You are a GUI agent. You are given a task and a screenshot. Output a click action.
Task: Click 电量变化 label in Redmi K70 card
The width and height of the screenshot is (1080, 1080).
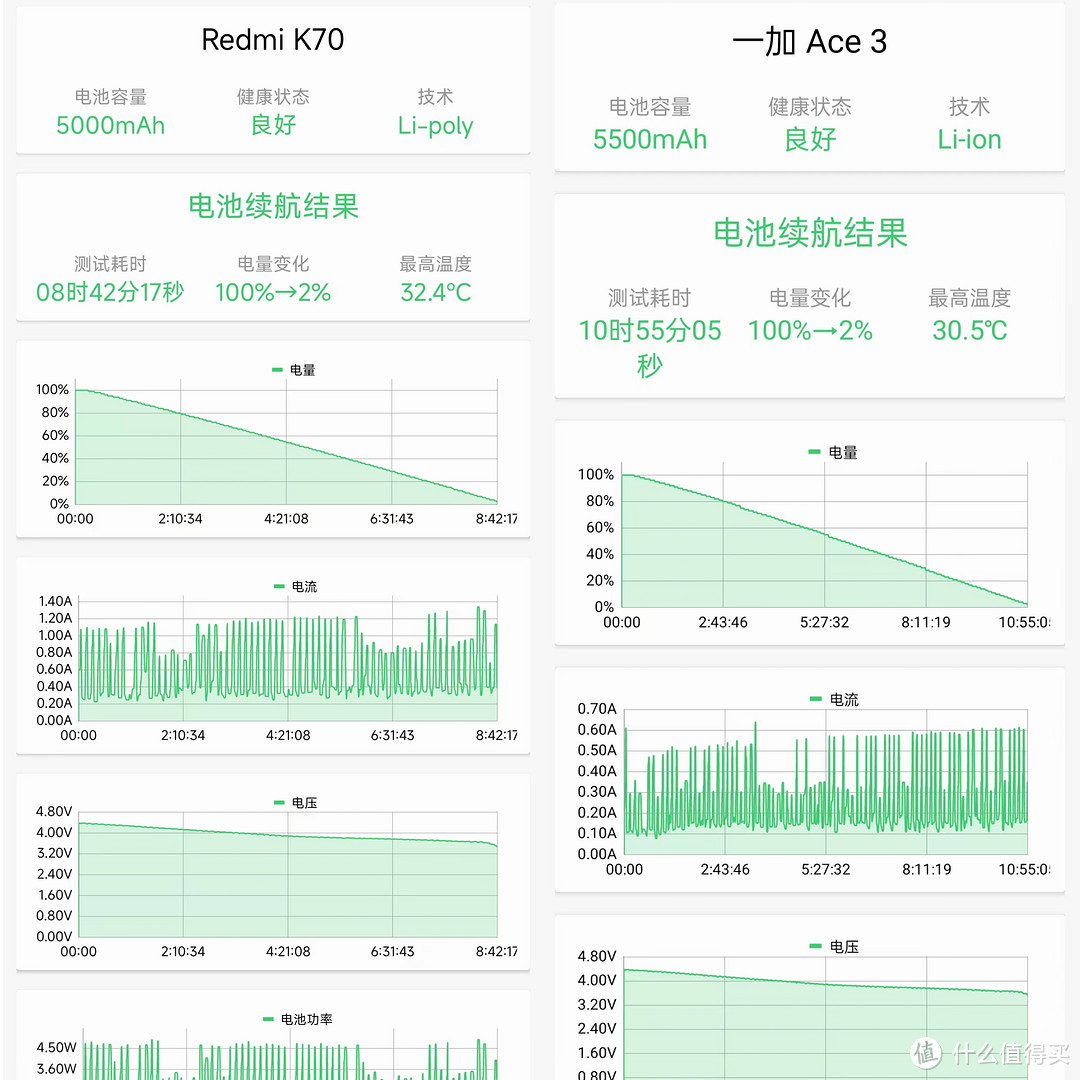[x=273, y=264]
